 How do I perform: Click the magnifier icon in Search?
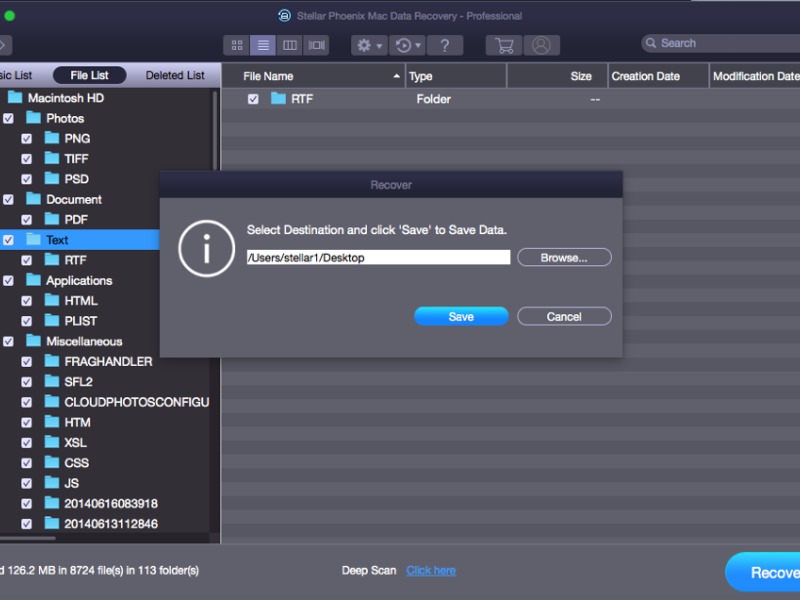[x=651, y=43]
